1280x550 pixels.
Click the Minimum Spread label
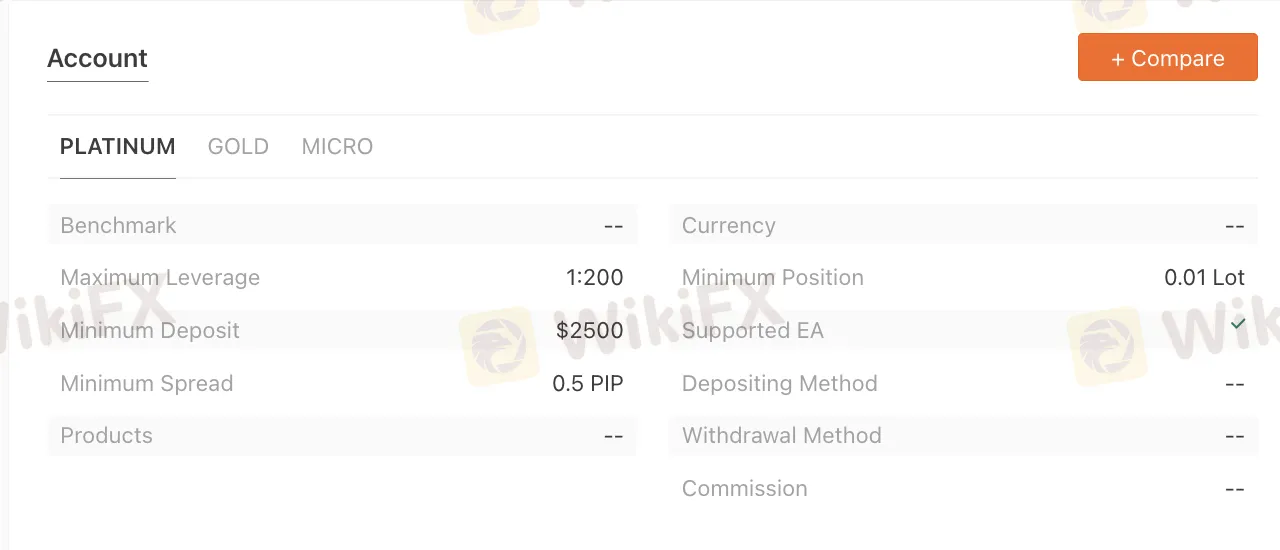point(146,384)
